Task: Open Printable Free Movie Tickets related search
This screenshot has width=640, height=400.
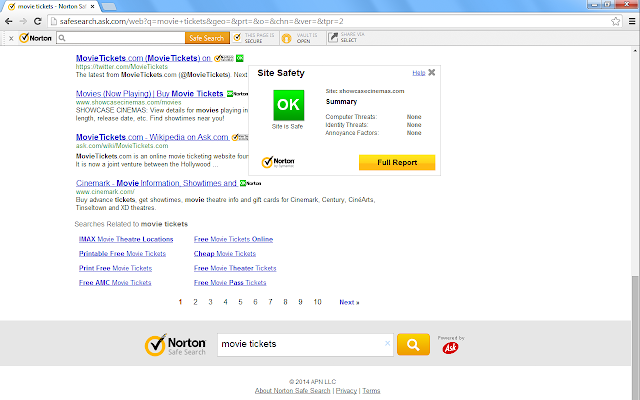Action: point(122,253)
